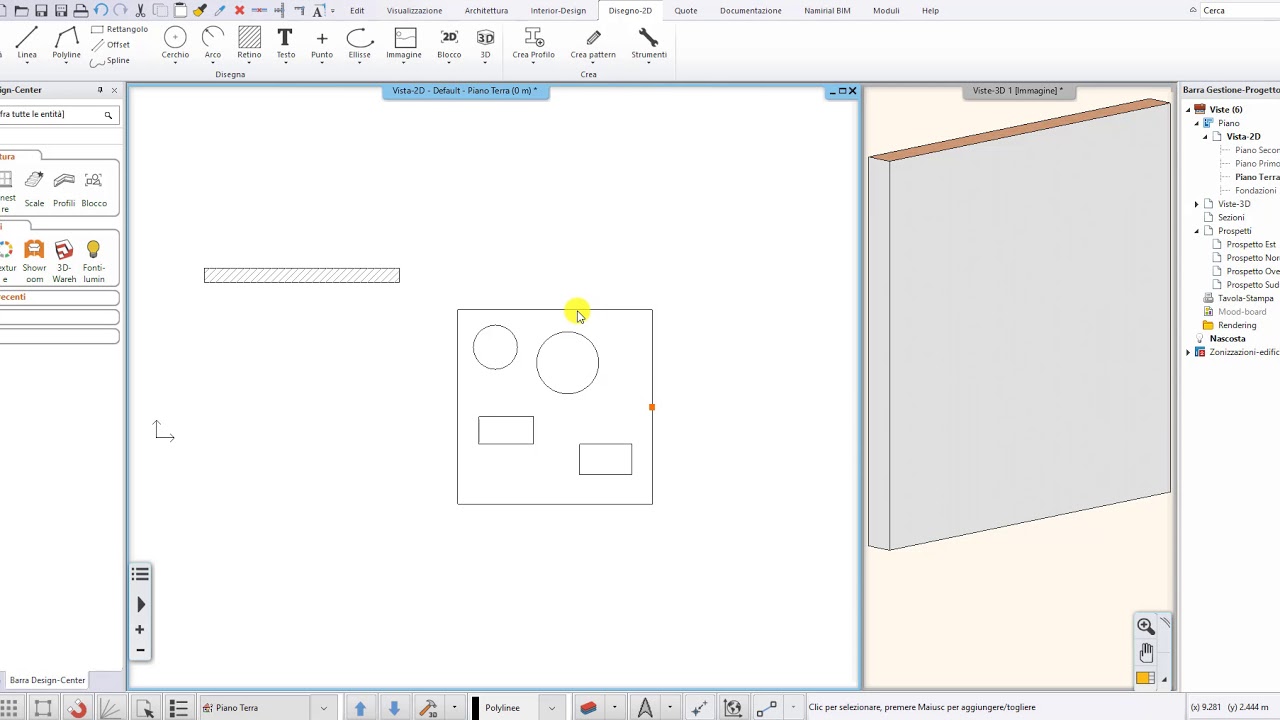Choose the Cerchio circle tool
The width and height of the screenshot is (1280, 720).
pyautogui.click(x=175, y=43)
